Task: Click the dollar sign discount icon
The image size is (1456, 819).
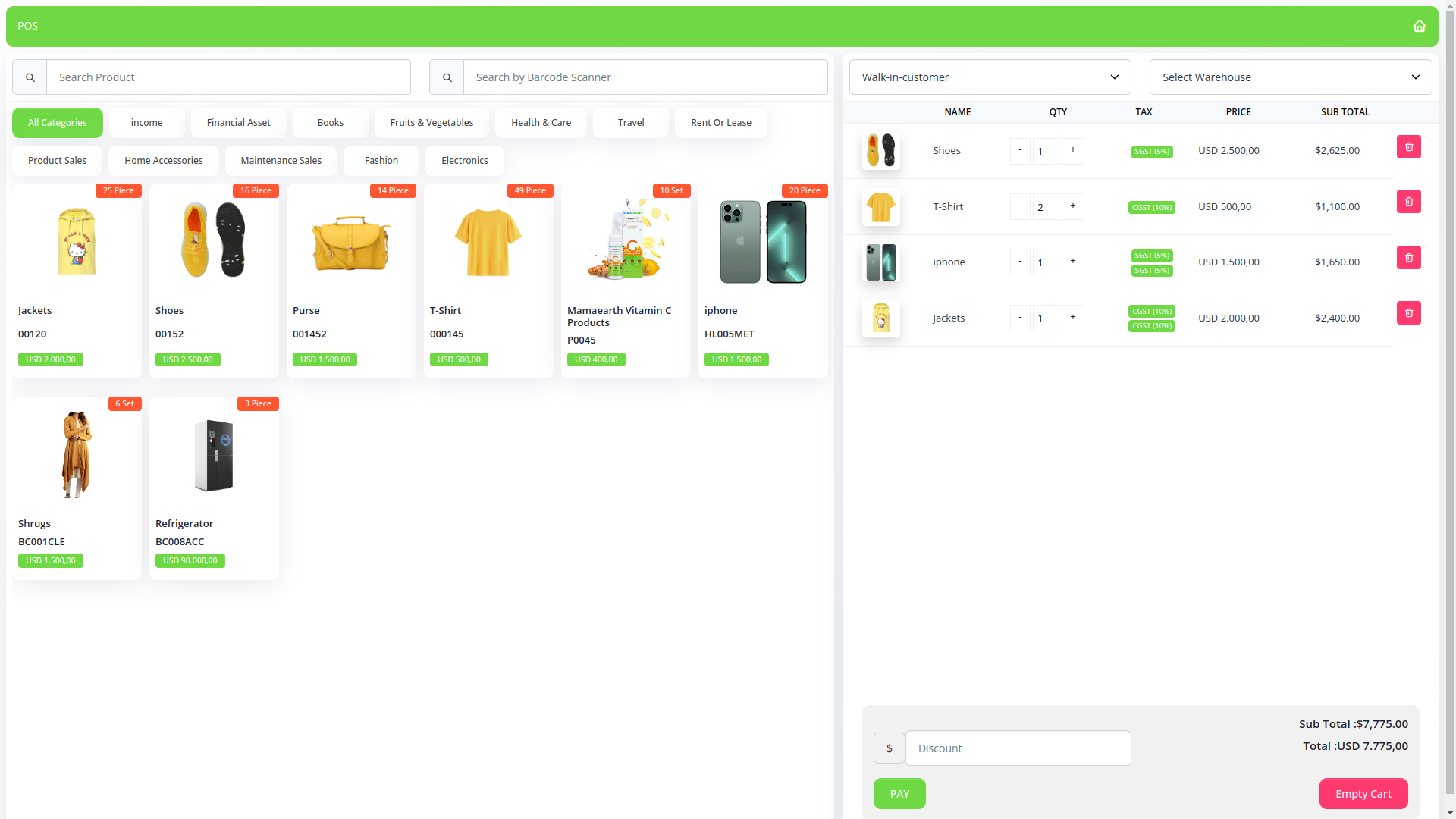Action: pyautogui.click(x=889, y=748)
